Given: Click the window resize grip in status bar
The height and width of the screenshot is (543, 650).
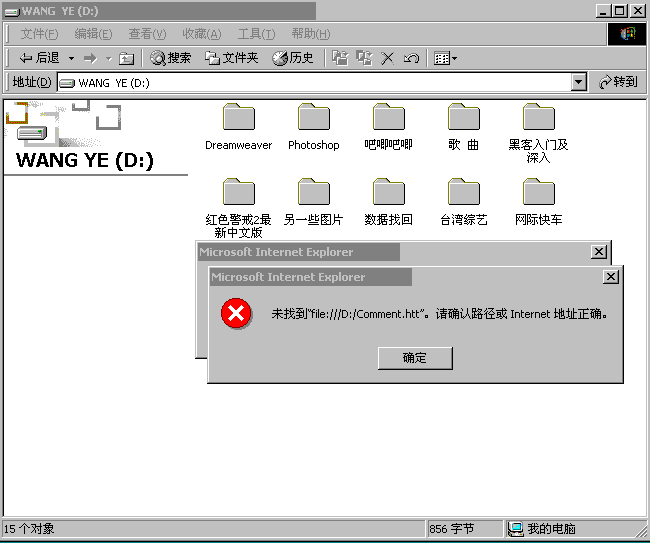Looking at the screenshot, I should point(640,531).
